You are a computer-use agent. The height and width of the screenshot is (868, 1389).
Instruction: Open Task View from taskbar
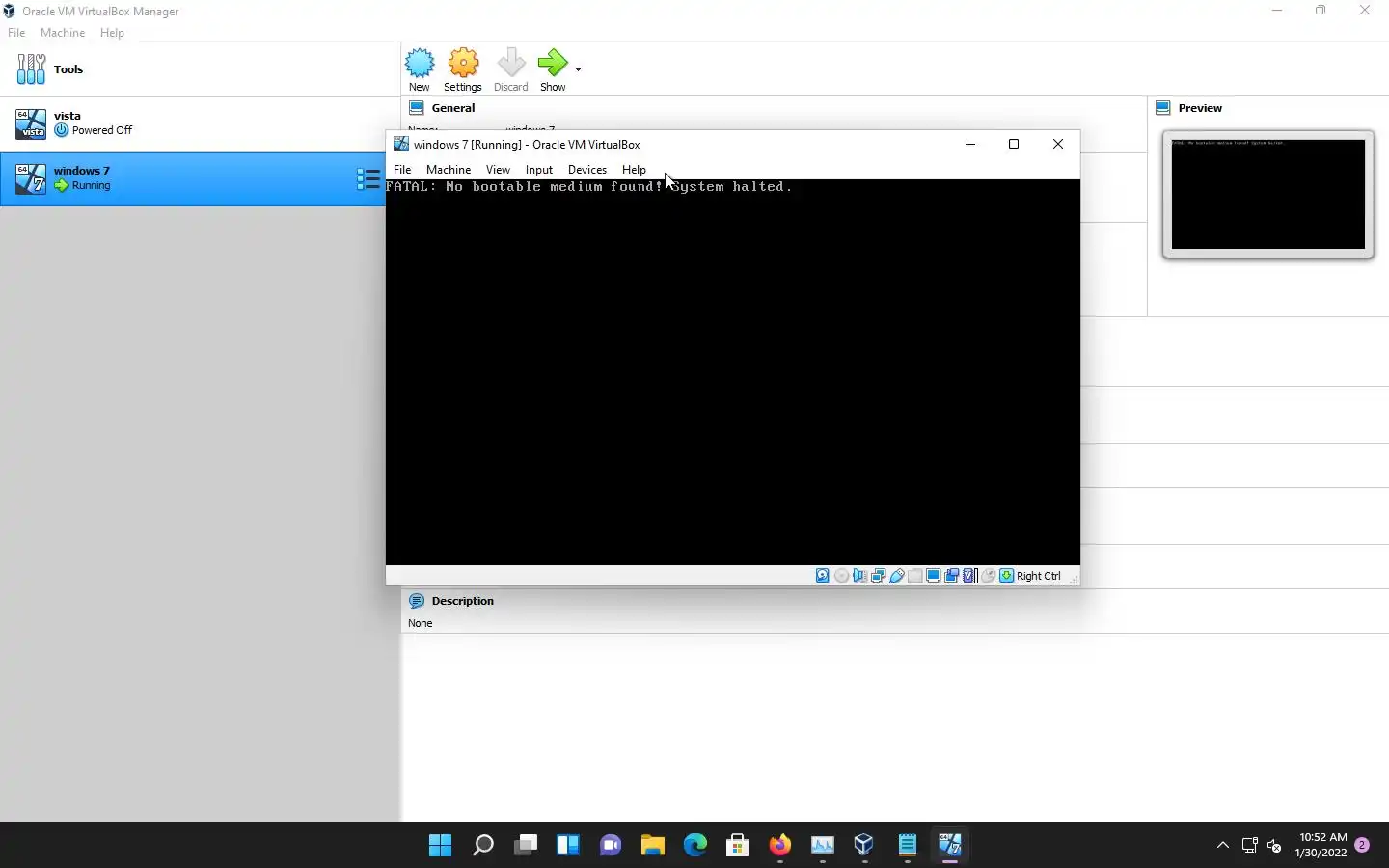coord(526,846)
